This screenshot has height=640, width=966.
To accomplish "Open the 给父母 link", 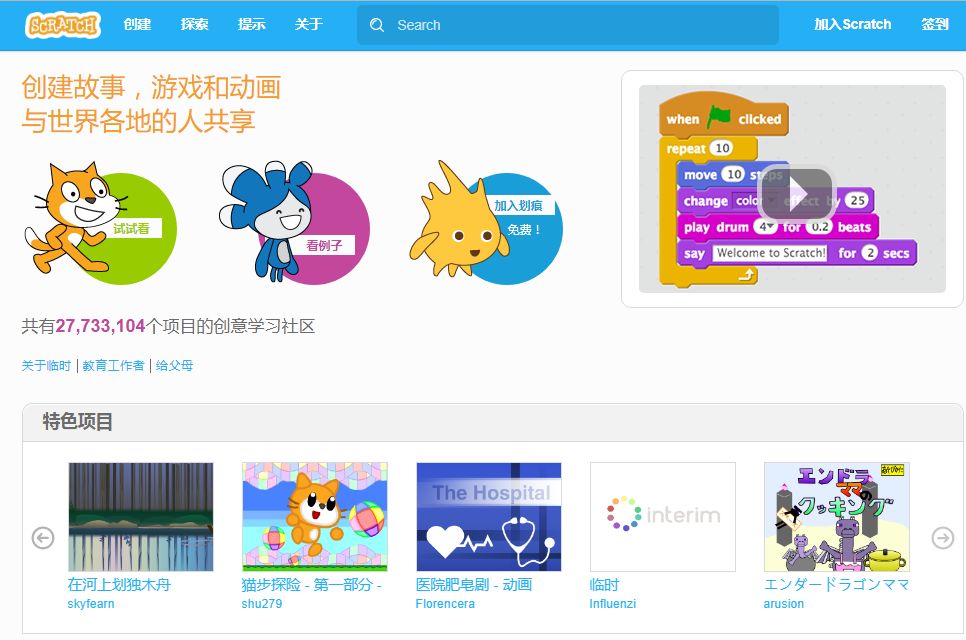I will point(174,366).
